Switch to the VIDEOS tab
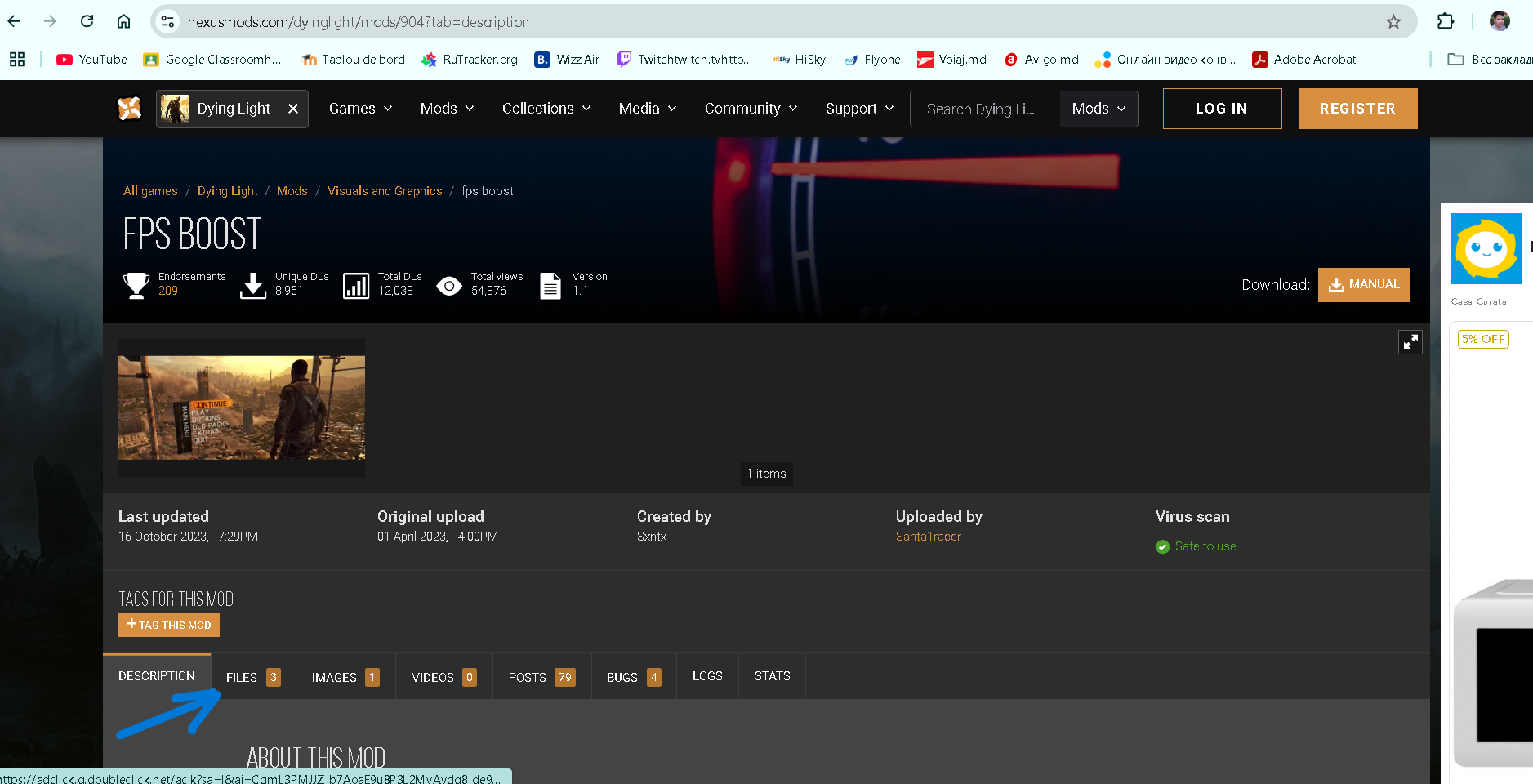Viewport: 1533px width, 784px height. point(444,677)
